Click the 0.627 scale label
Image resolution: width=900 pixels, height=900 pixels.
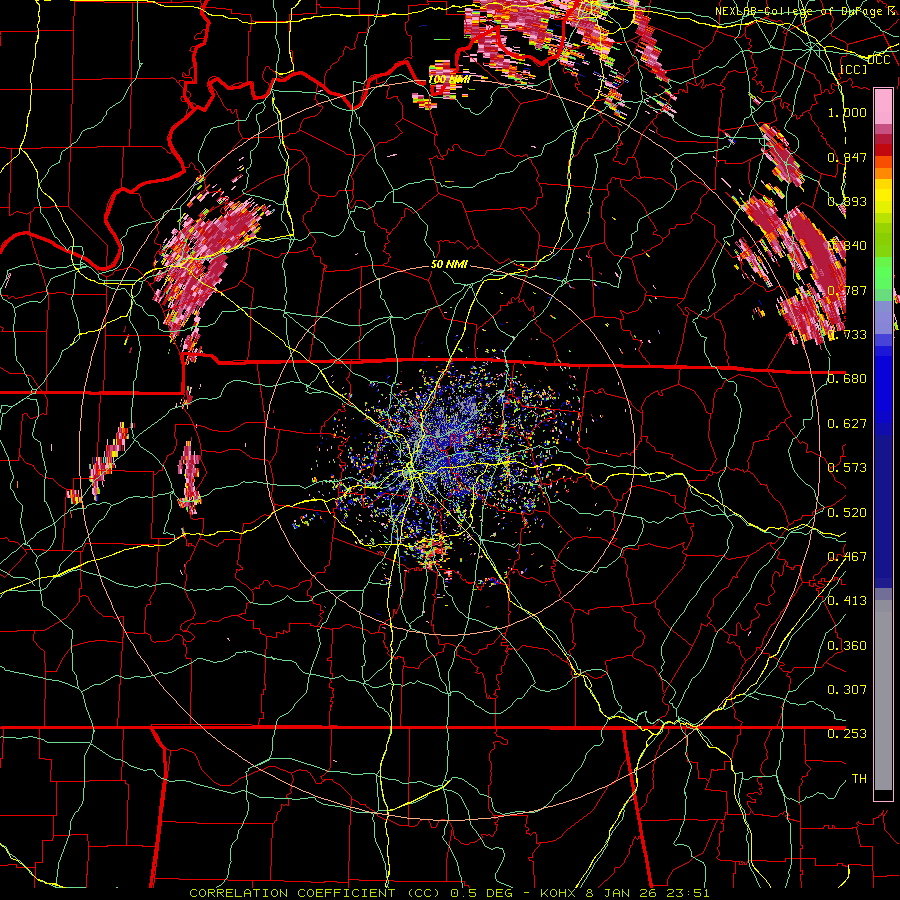tap(847, 423)
